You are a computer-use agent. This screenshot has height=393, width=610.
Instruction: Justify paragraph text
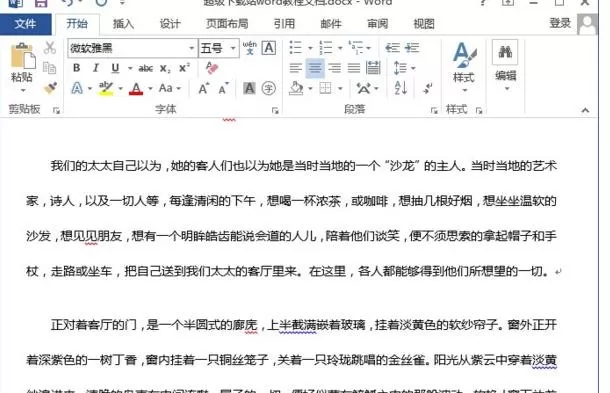pos(354,68)
